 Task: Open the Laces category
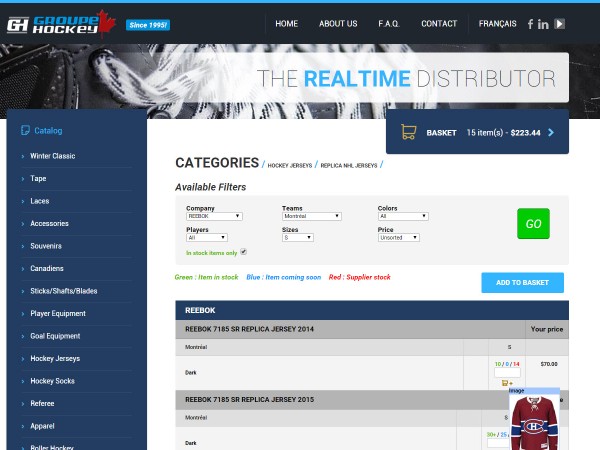coord(40,201)
